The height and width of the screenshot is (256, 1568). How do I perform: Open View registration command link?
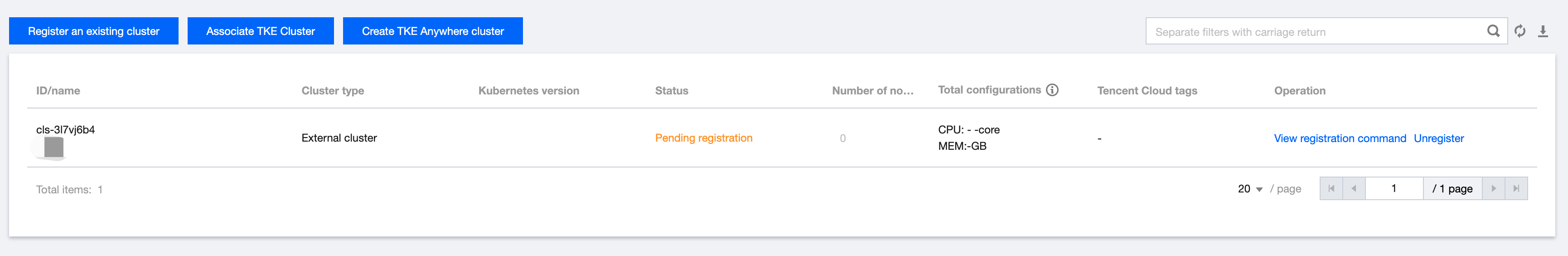pos(1340,138)
